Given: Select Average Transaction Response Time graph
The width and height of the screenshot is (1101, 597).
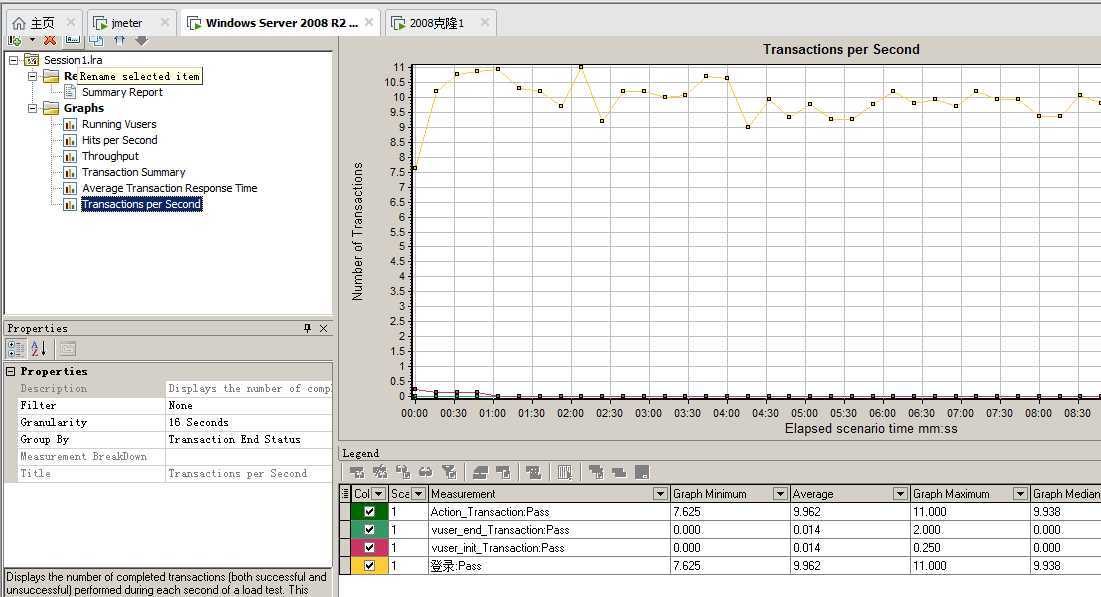Looking at the screenshot, I should tap(169, 189).
